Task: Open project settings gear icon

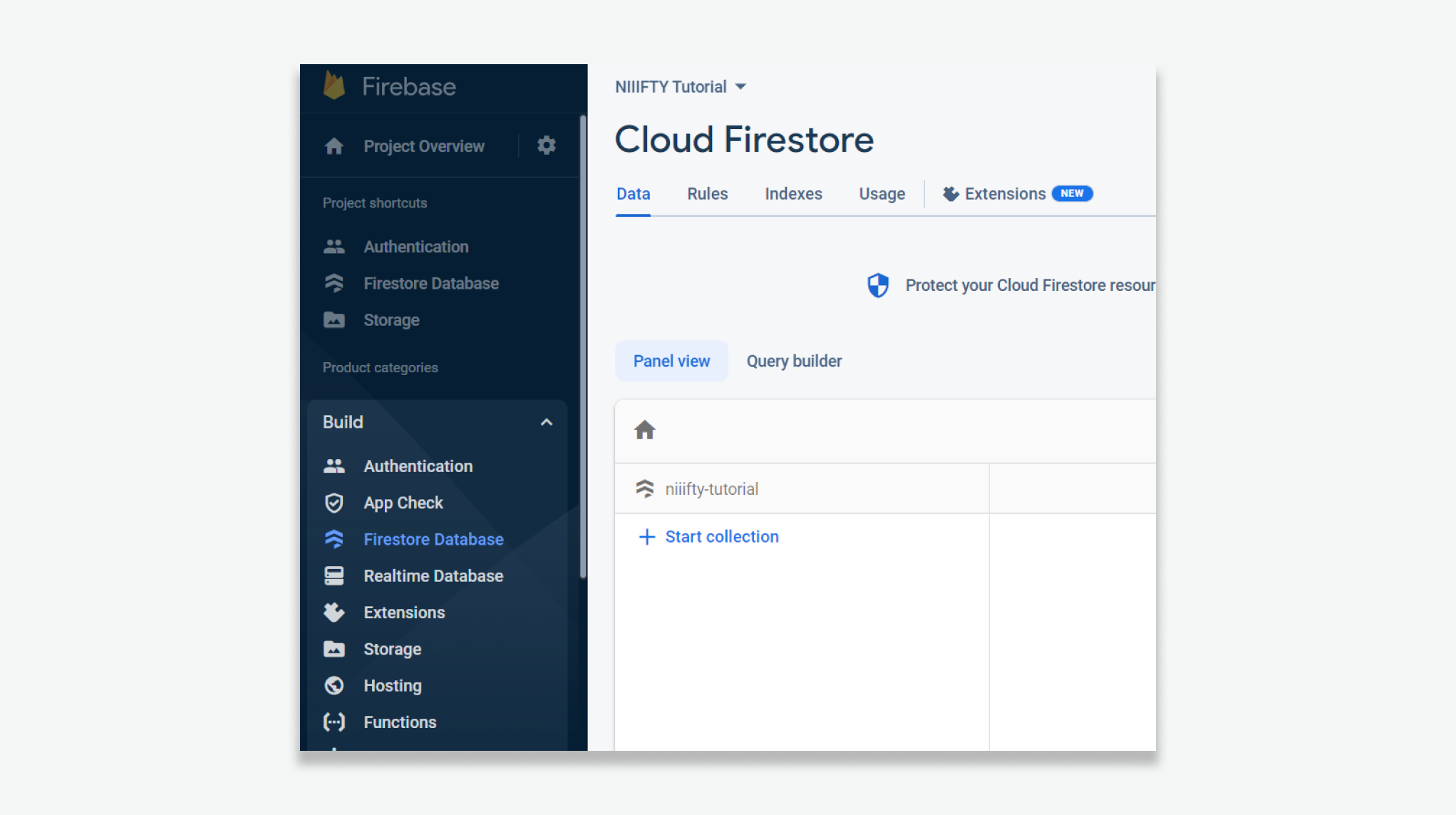Action: pyautogui.click(x=547, y=145)
